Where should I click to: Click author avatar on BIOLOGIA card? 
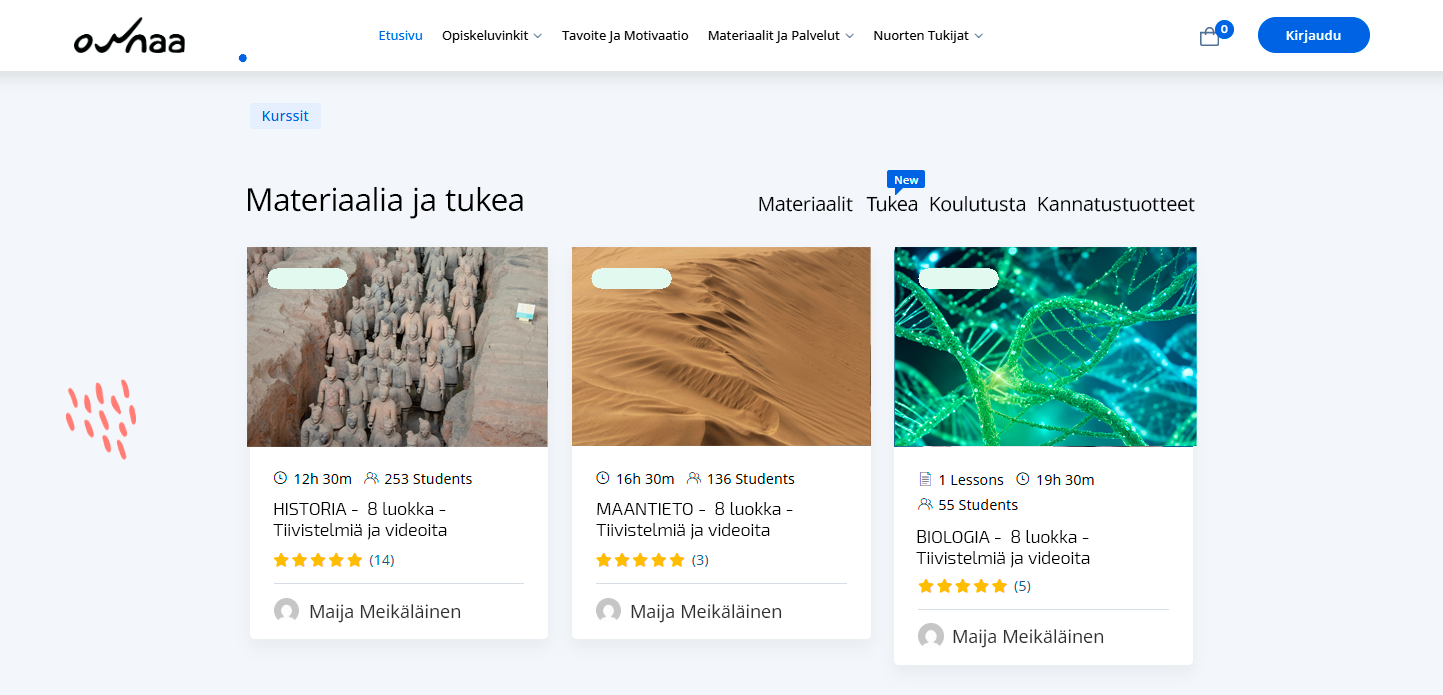[930, 636]
